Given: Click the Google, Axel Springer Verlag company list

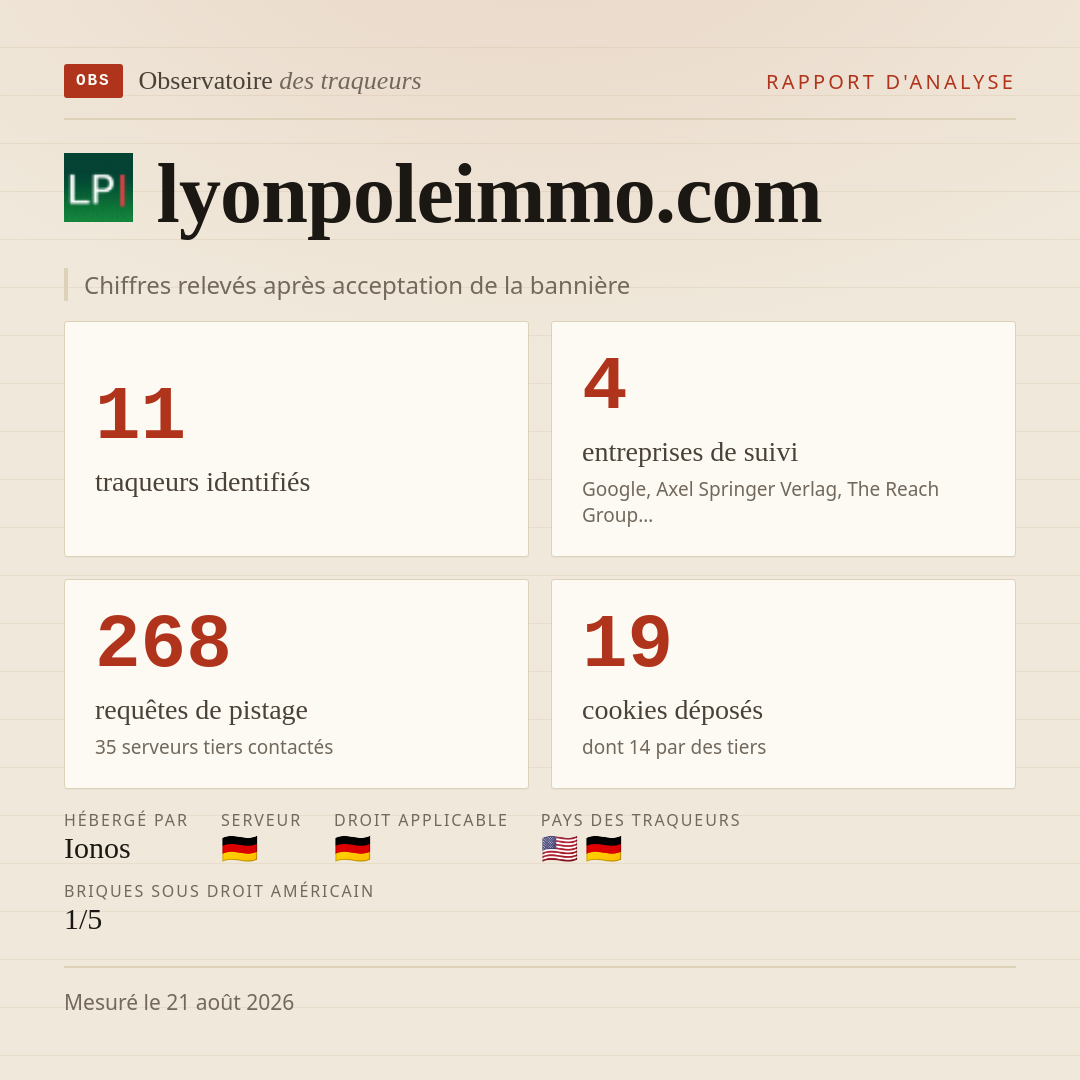Looking at the screenshot, I should click(760, 501).
